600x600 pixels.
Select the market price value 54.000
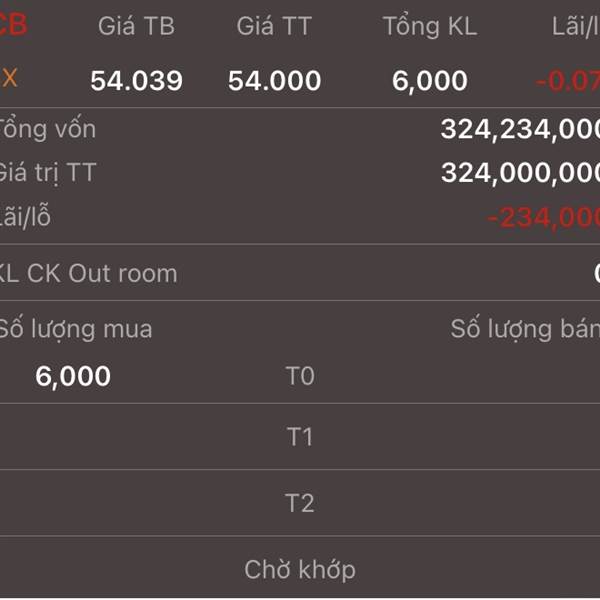click(274, 81)
